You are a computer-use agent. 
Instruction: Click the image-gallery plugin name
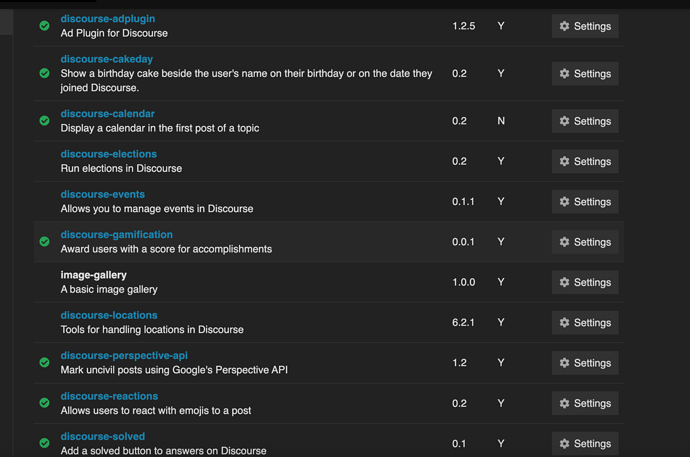pyautogui.click(x=93, y=275)
